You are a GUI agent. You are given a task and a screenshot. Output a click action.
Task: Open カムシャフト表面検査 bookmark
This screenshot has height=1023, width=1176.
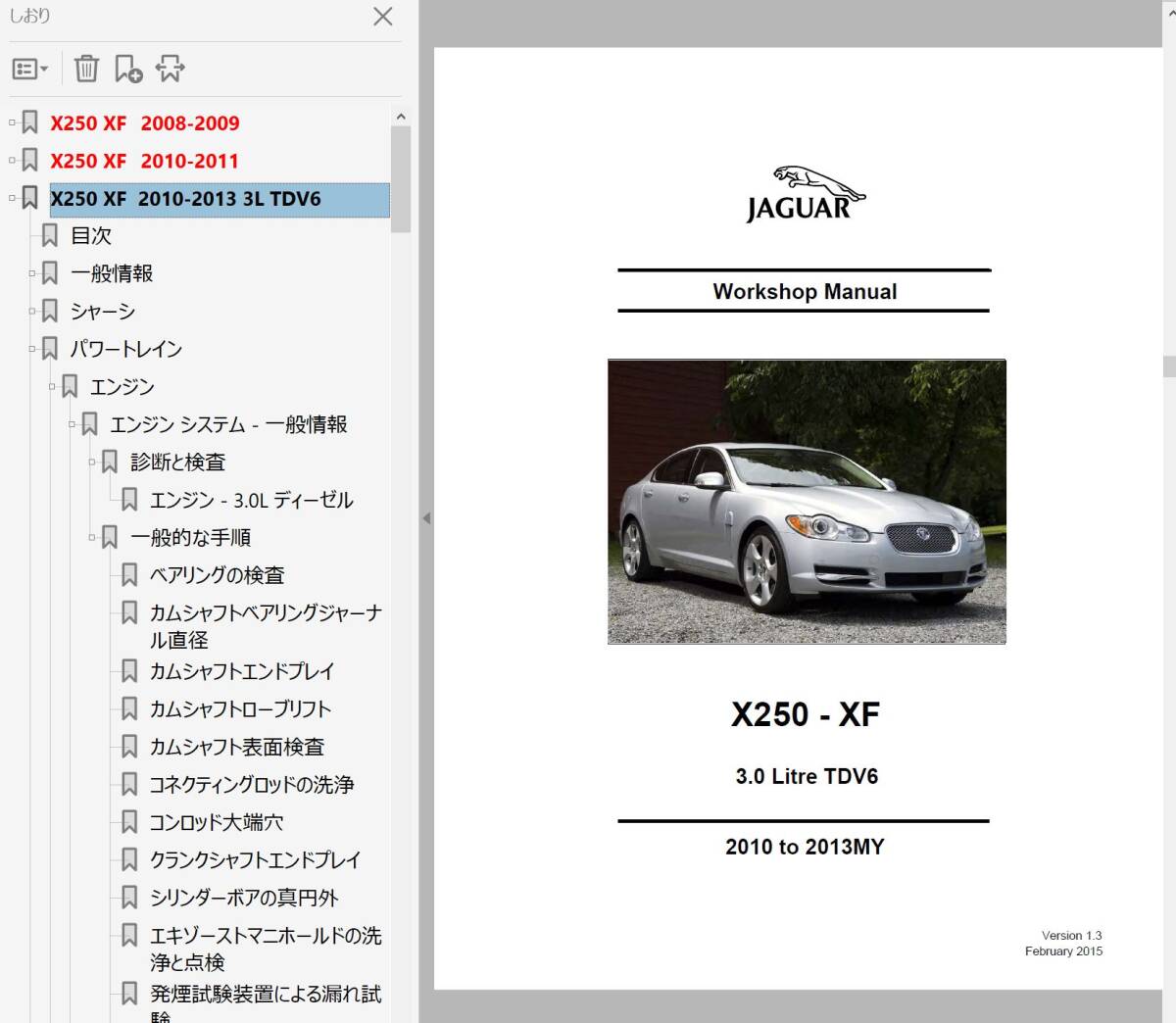click(237, 748)
